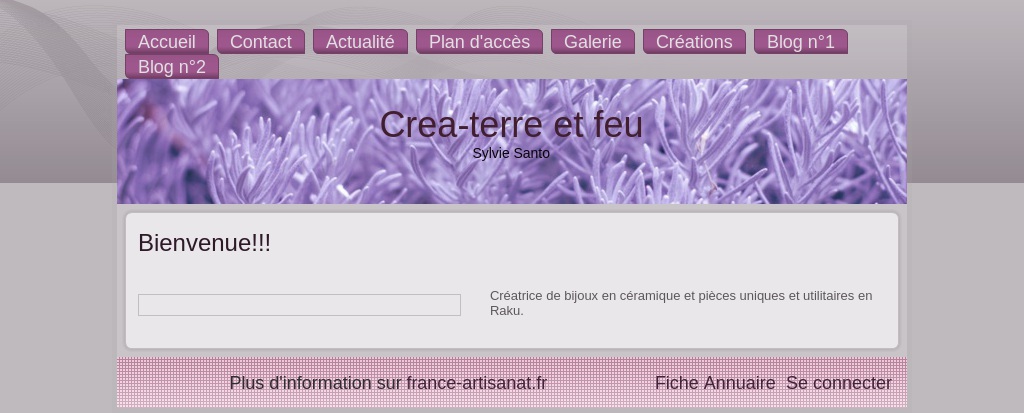Screen dimensions: 1024x413
Task: Go to the Contact page
Action: coord(261,42)
